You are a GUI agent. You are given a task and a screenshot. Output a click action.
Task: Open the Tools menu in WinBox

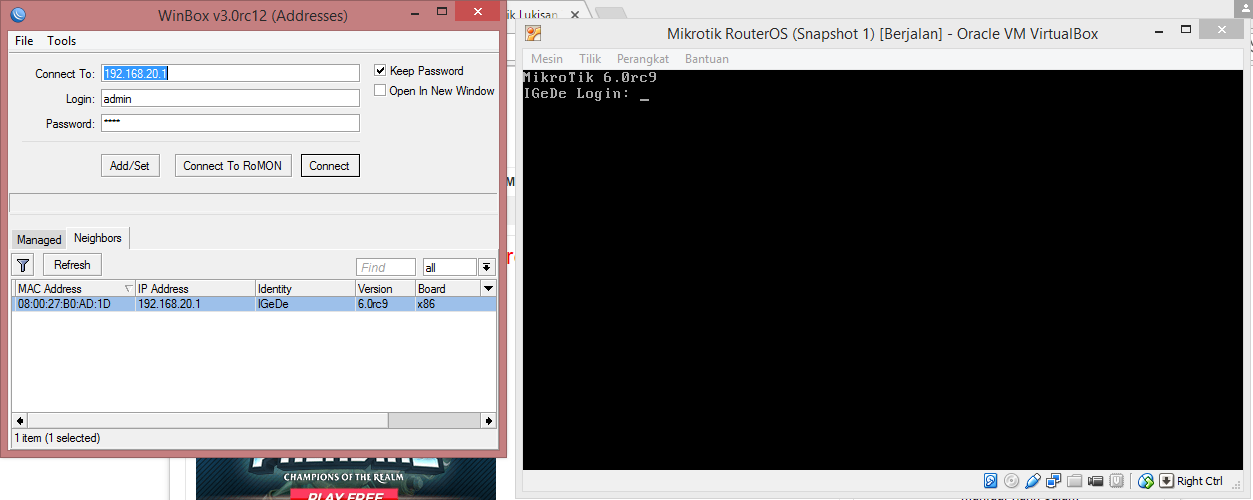62,41
